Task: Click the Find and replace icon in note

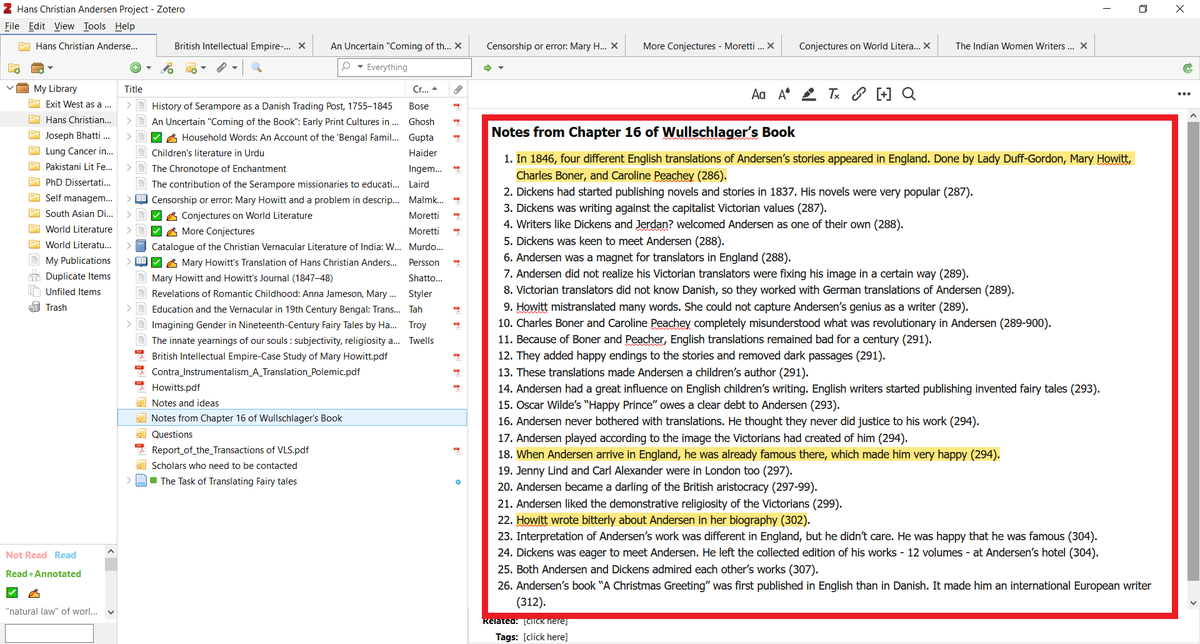Action: tap(908, 94)
